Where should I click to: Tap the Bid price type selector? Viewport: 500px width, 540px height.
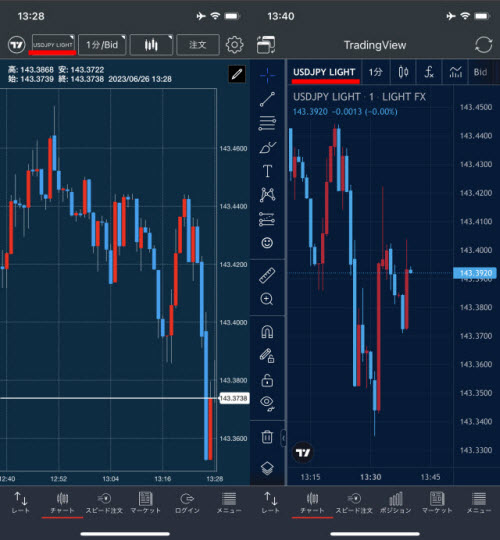(x=480, y=72)
